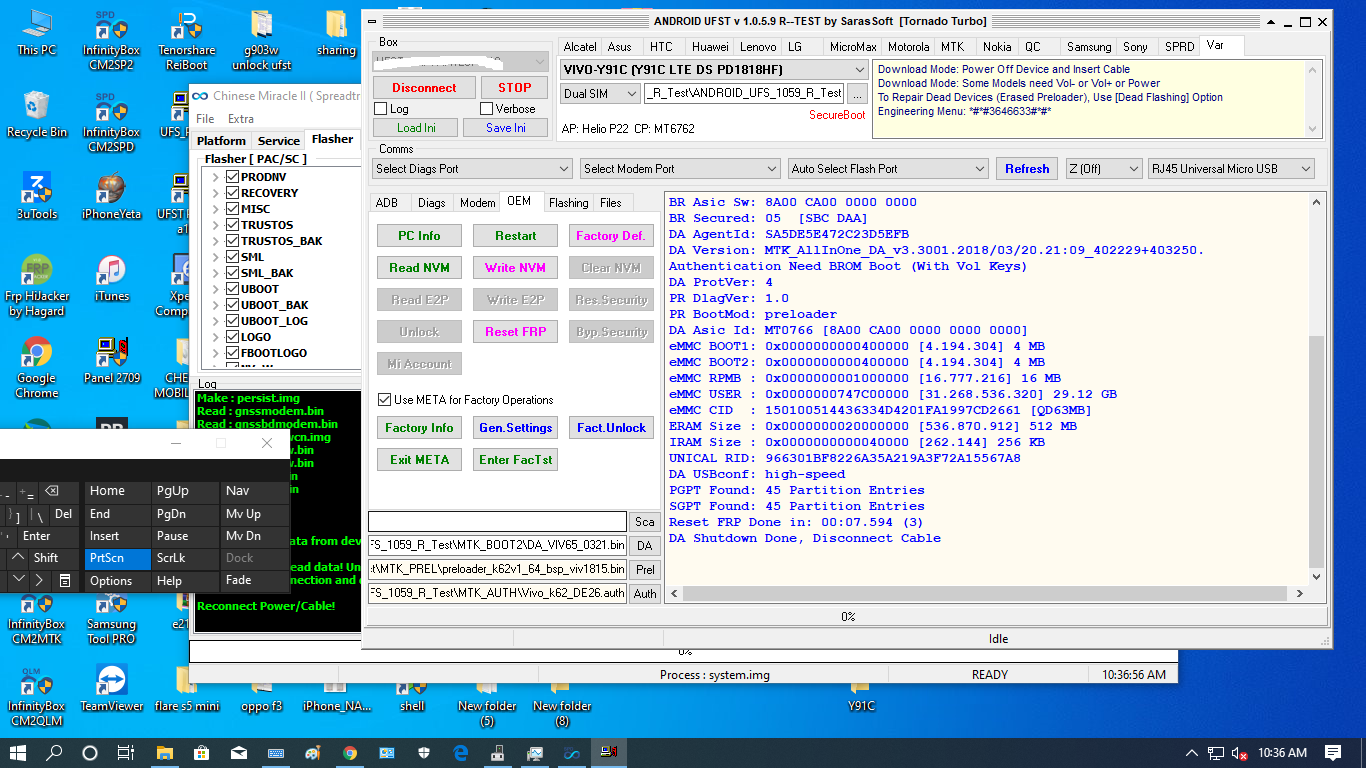Open the Dual SIM dropdown
Screen dimensions: 1366x768
pos(600,93)
